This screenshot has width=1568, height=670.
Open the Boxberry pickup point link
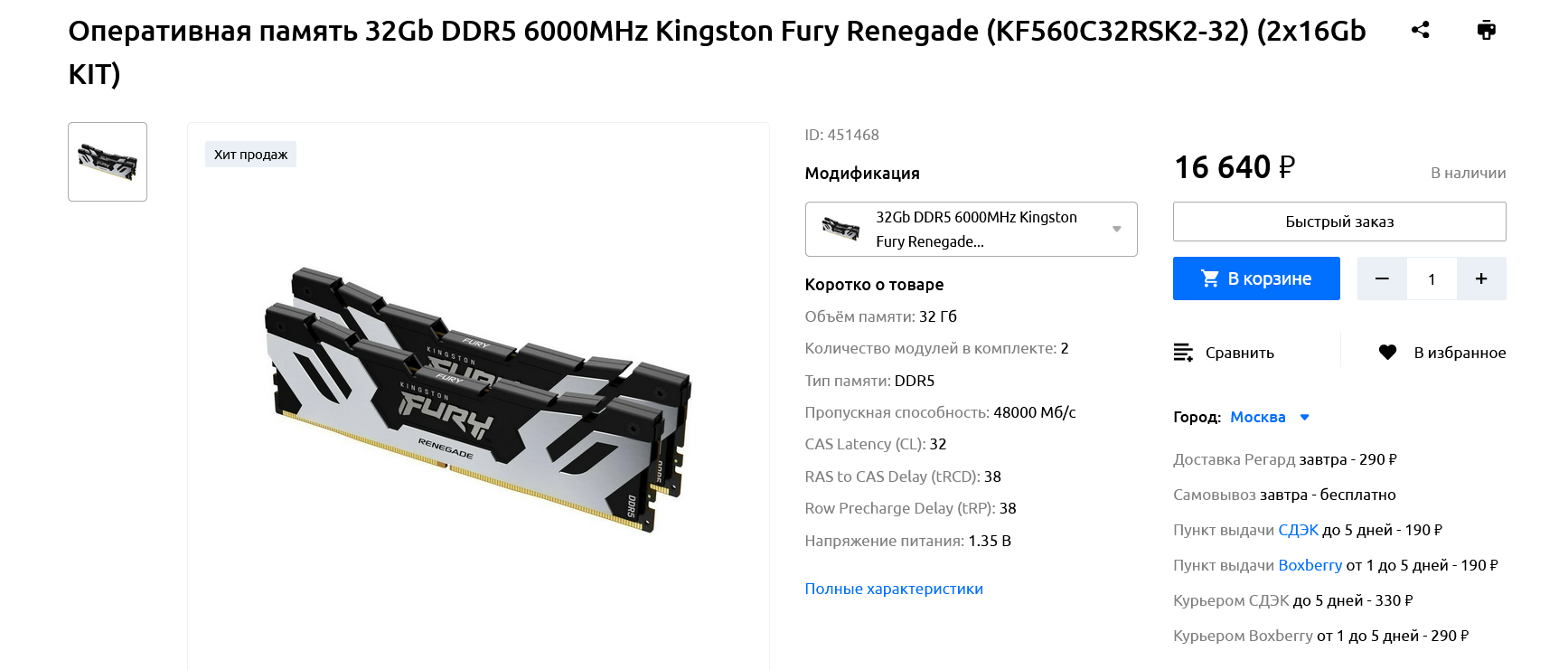(1310, 565)
